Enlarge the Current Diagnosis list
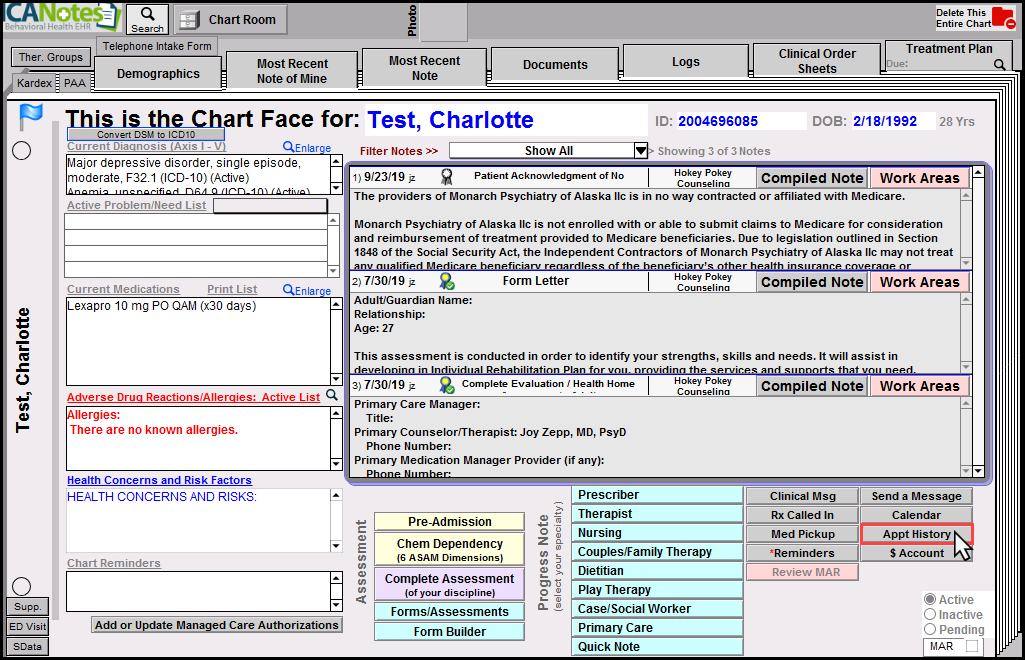 pyautogui.click(x=307, y=148)
